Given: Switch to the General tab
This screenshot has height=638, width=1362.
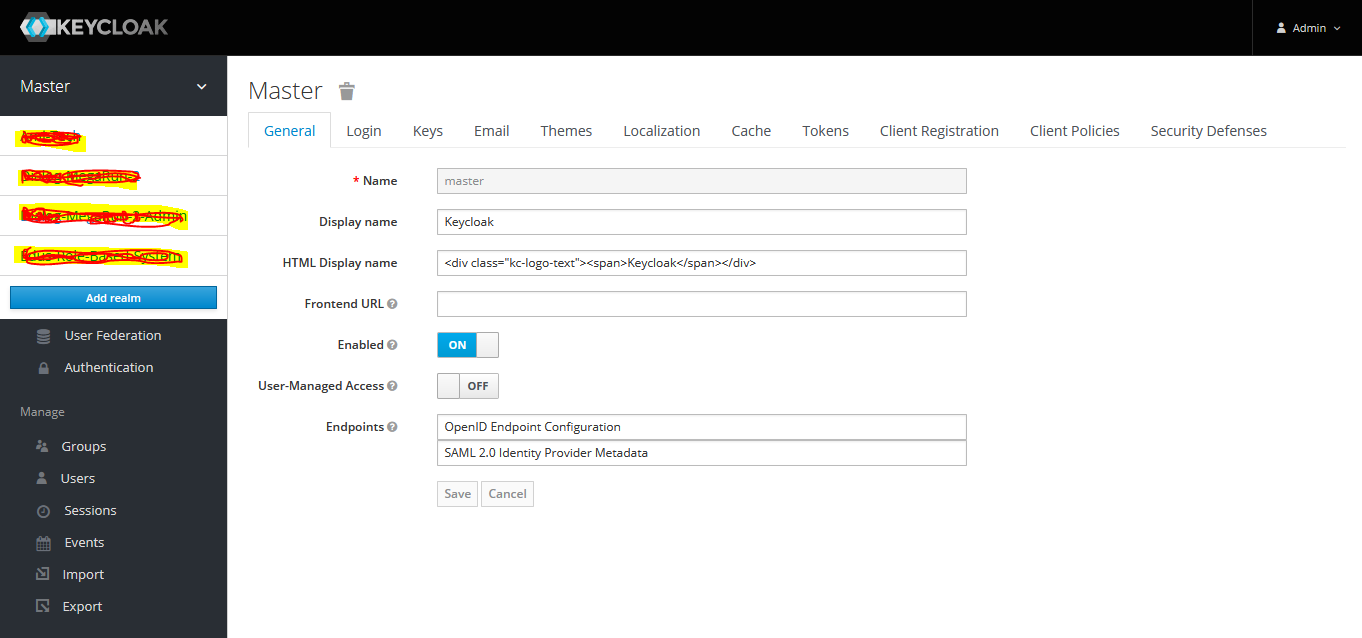Looking at the screenshot, I should click(x=289, y=130).
